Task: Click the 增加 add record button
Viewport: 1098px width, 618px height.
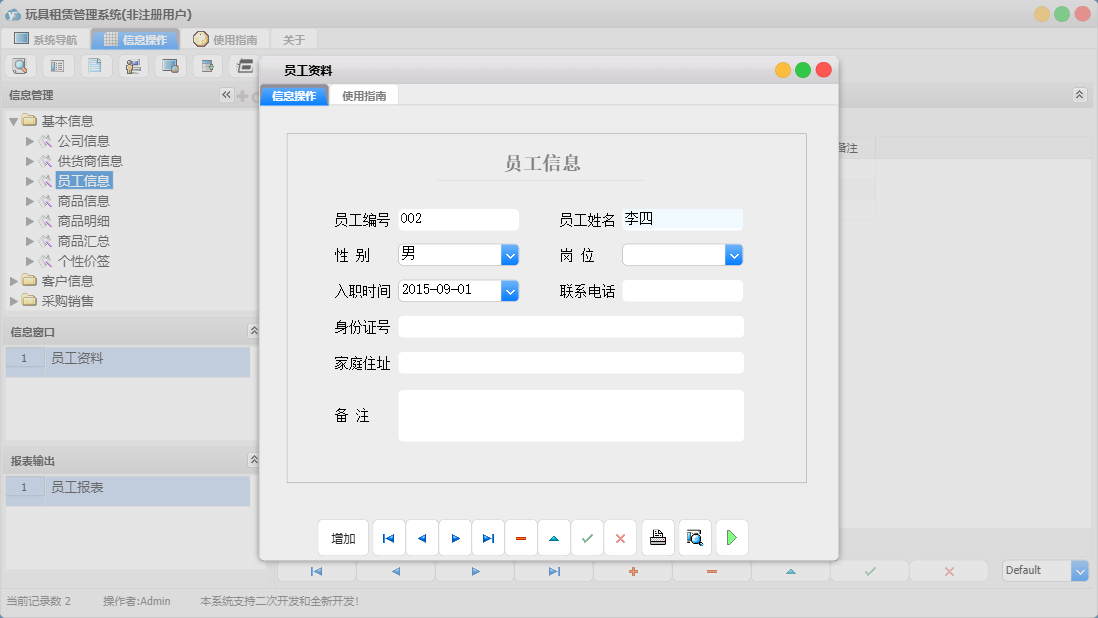Action: [343, 537]
